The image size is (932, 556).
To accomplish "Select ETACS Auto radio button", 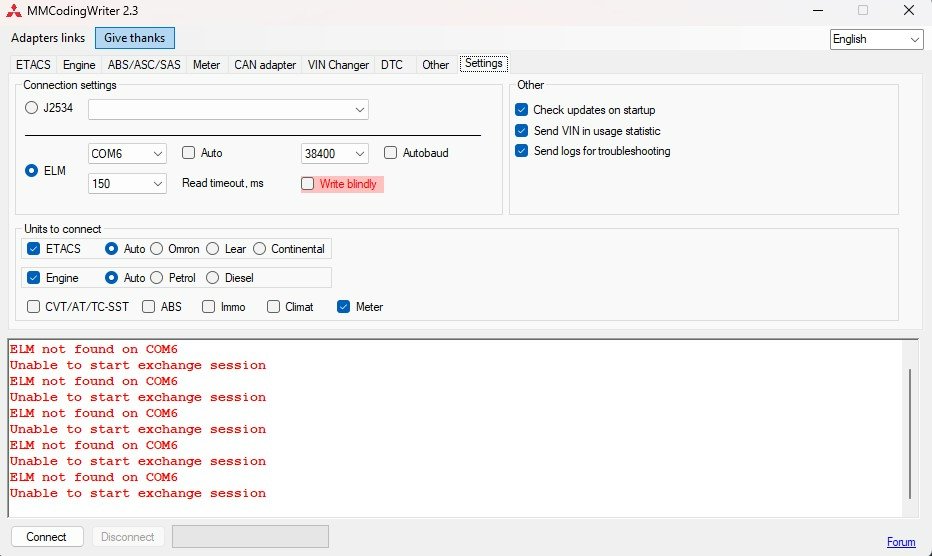I will [111, 249].
